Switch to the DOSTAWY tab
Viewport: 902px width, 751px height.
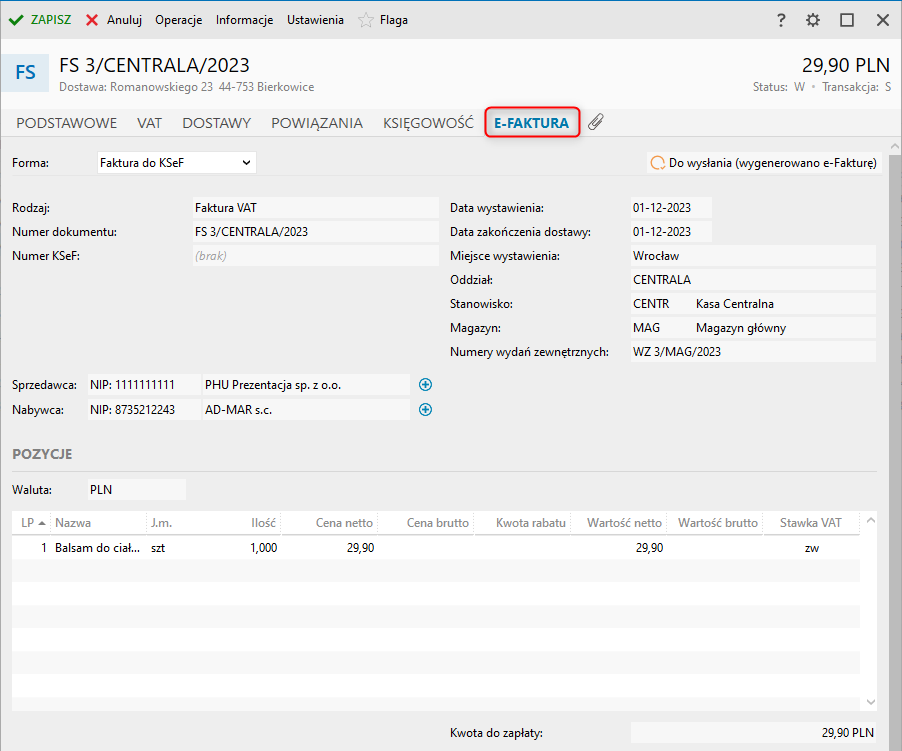(216, 123)
